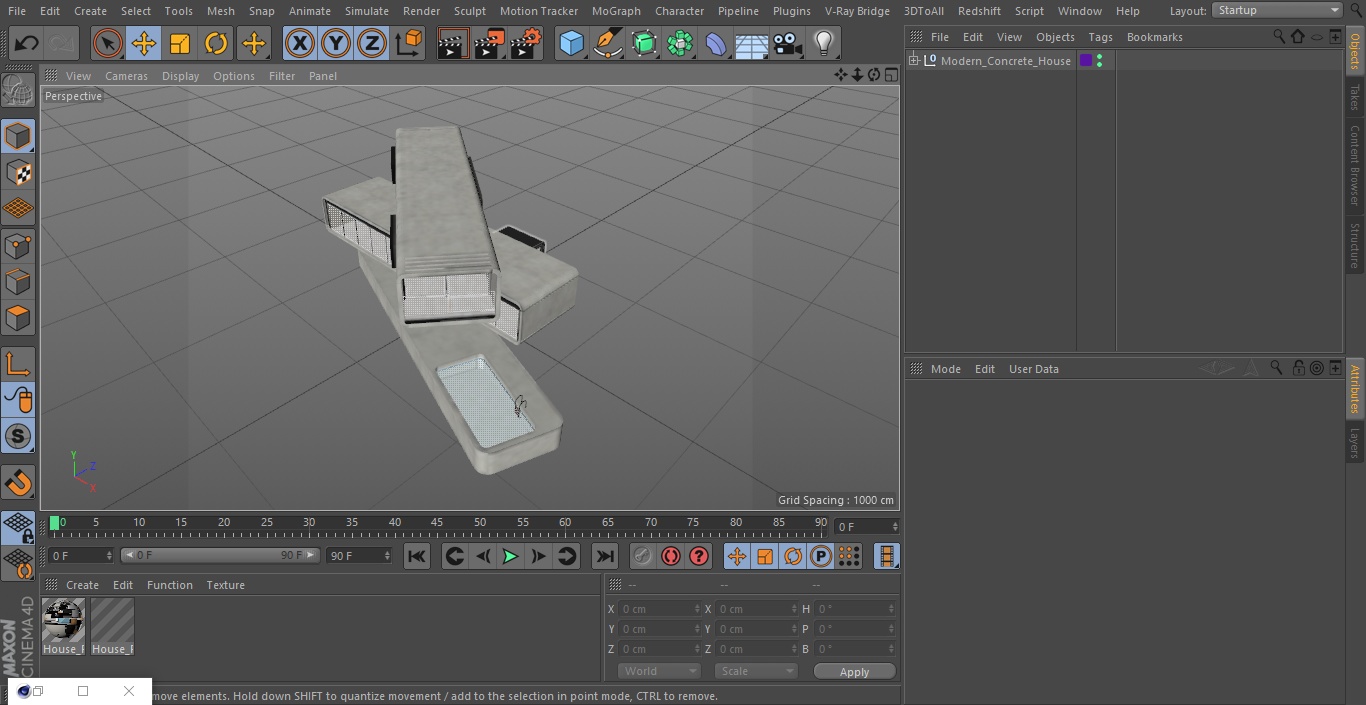Click the search icon in Objects panel

(1279, 37)
